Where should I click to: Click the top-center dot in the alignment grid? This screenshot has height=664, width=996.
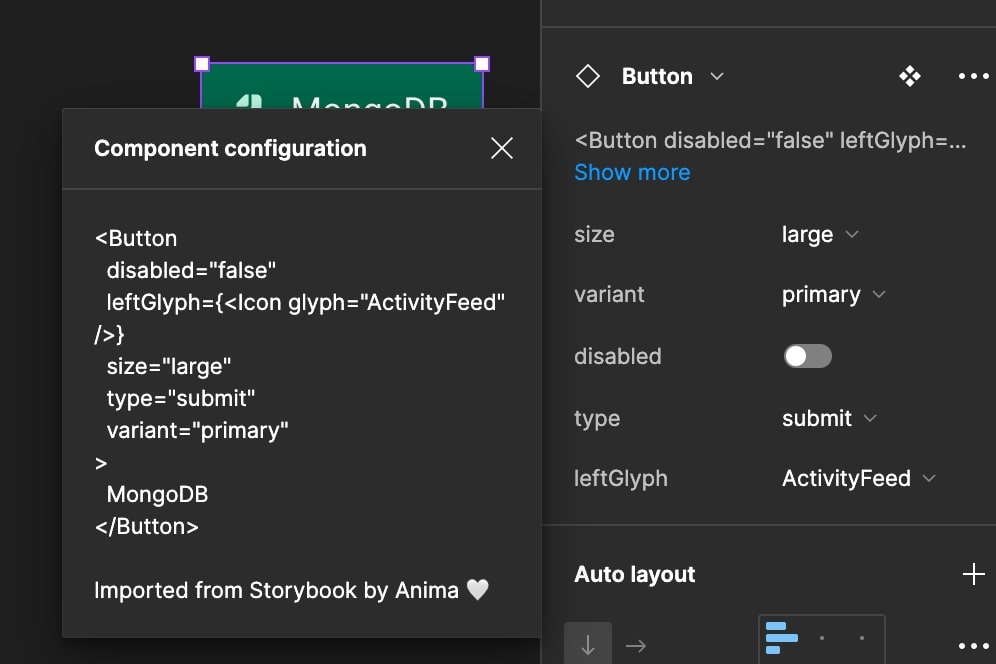(x=821, y=637)
